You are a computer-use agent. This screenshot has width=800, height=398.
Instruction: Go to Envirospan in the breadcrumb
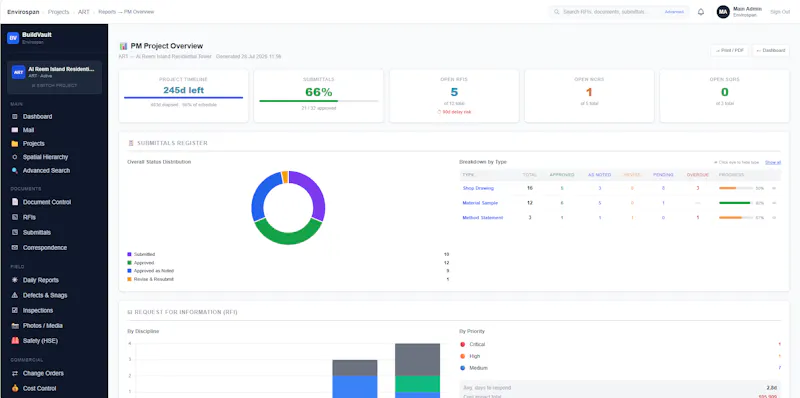[23, 12]
